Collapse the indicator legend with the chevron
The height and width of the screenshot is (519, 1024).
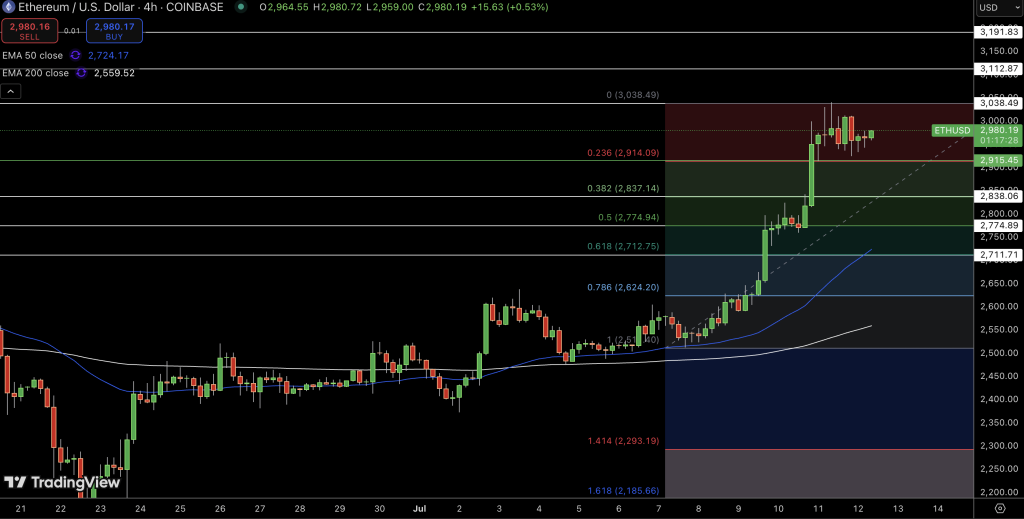pyautogui.click(x=11, y=91)
